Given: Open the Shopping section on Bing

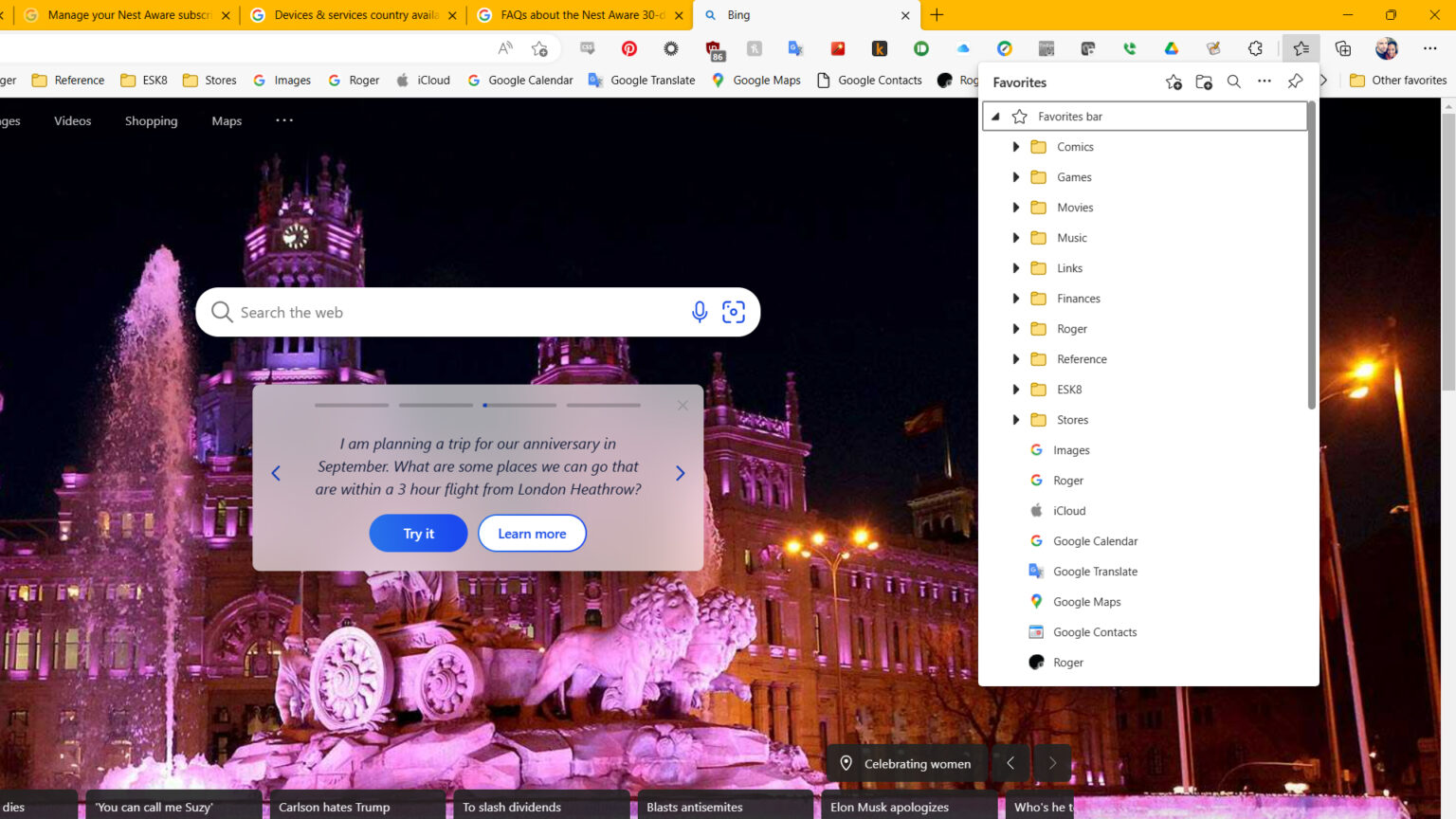Looking at the screenshot, I should click(x=151, y=120).
